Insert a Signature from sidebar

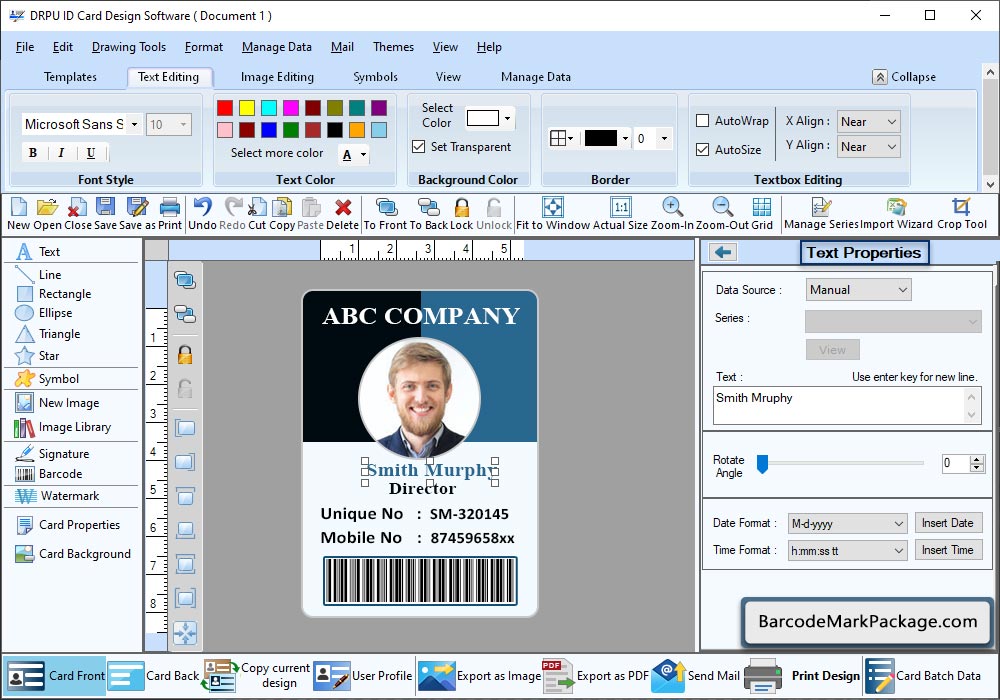(52, 453)
